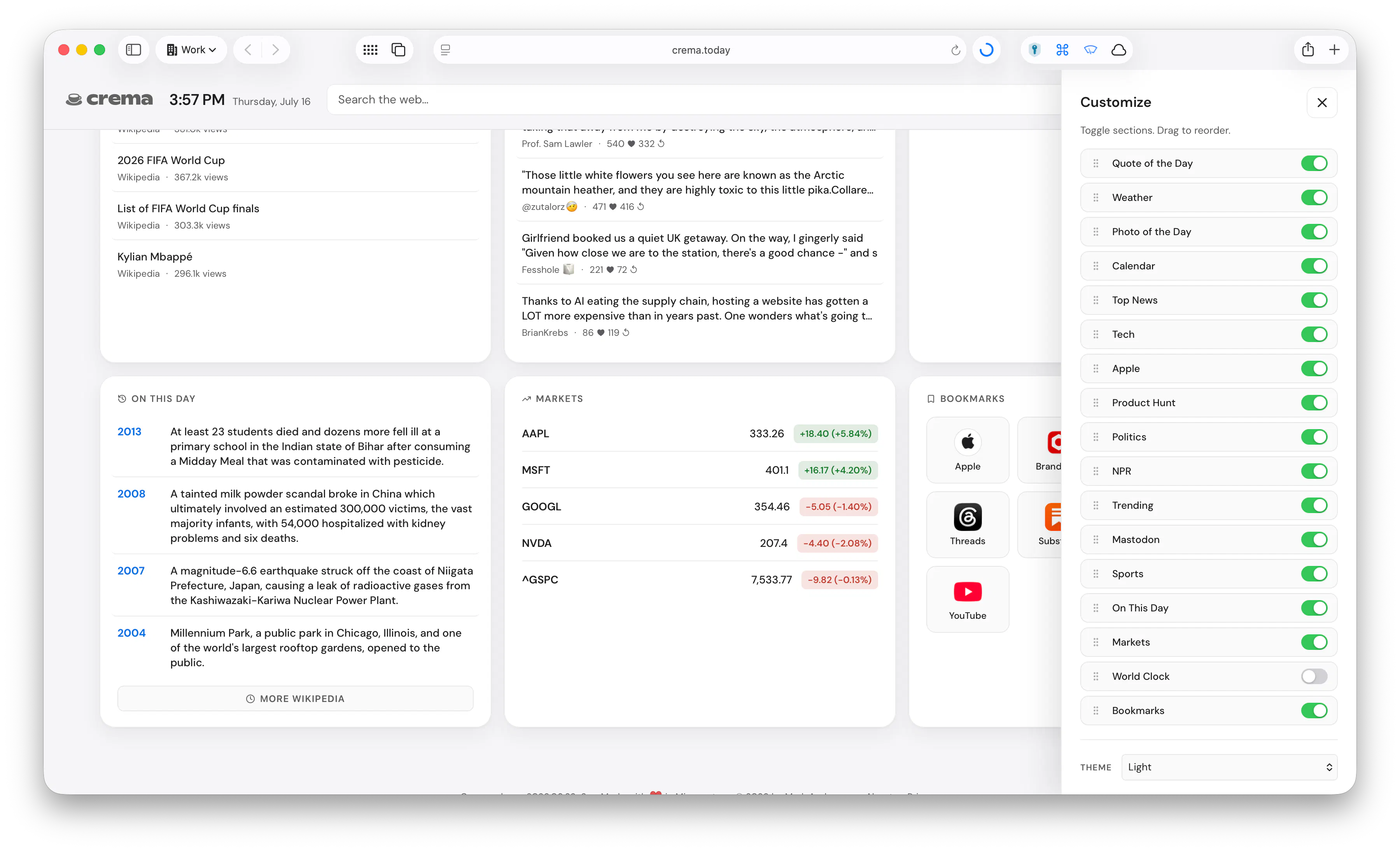Click the blue loading circle extension icon
This screenshot has width=1400, height=852.
986,50
